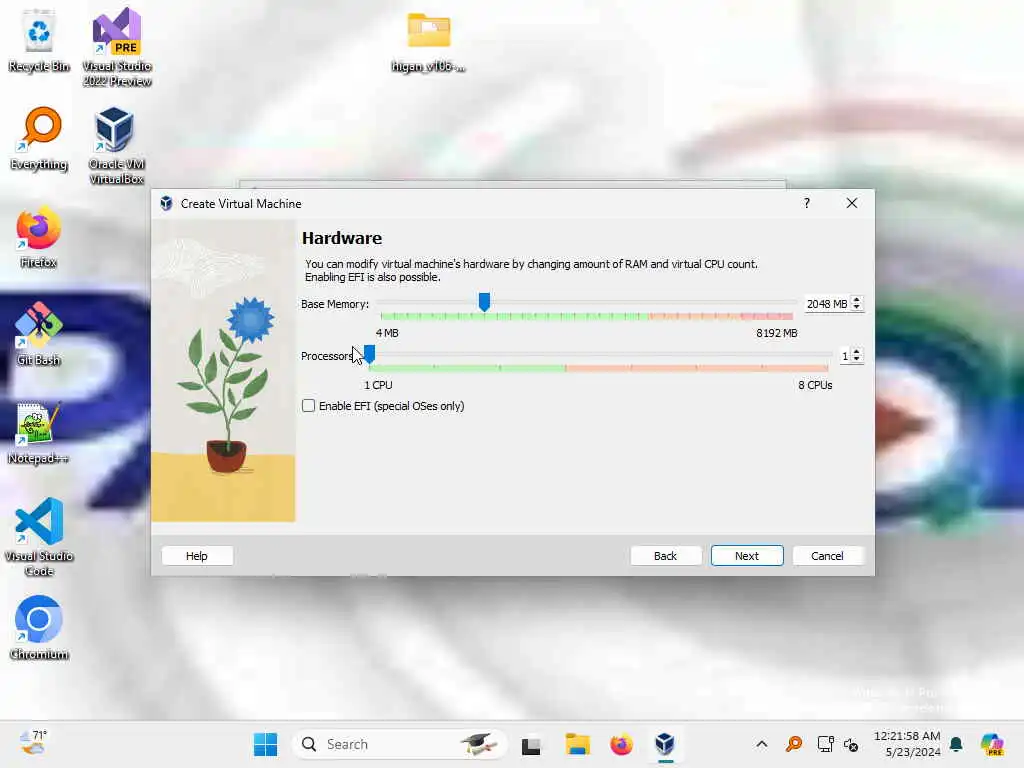Select the higan folder on desktop

click(428, 42)
